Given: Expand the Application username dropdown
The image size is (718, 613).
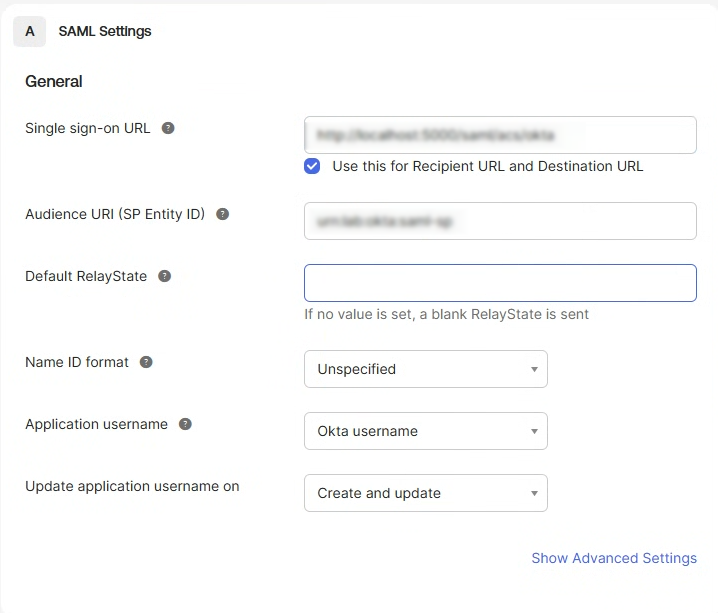Looking at the screenshot, I should pyautogui.click(x=426, y=431).
